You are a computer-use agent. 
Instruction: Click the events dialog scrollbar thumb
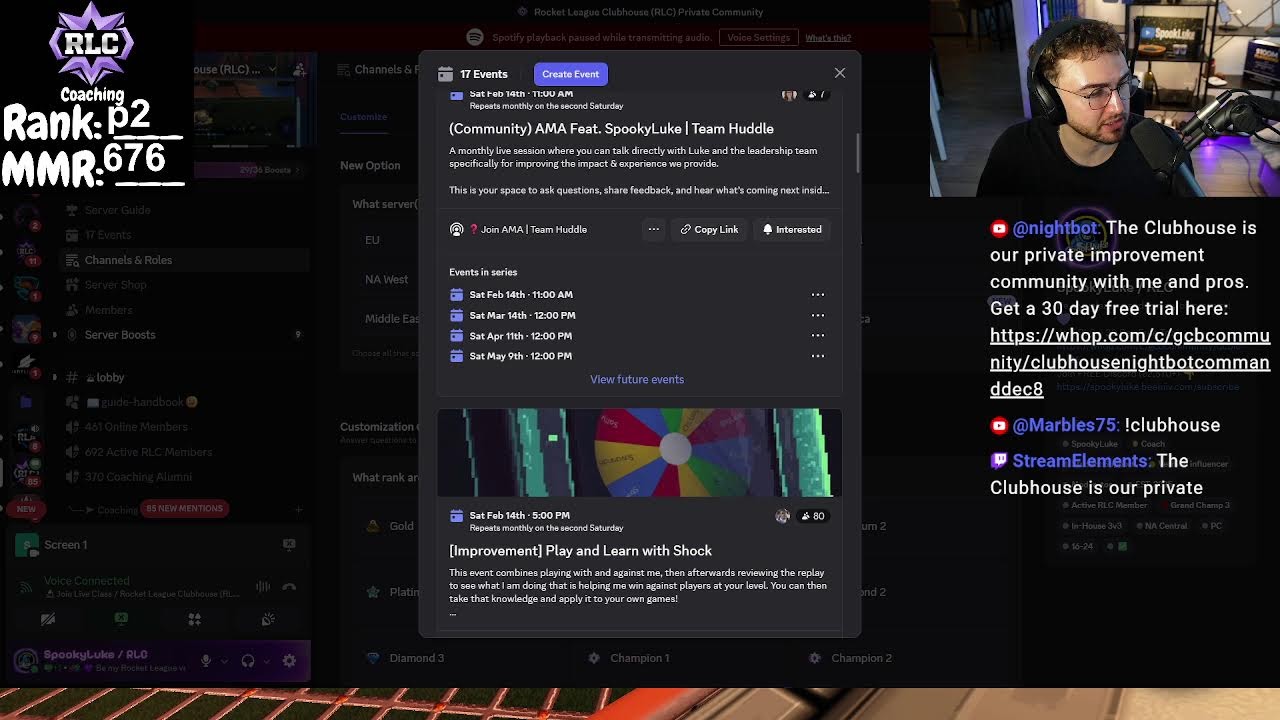(857, 152)
